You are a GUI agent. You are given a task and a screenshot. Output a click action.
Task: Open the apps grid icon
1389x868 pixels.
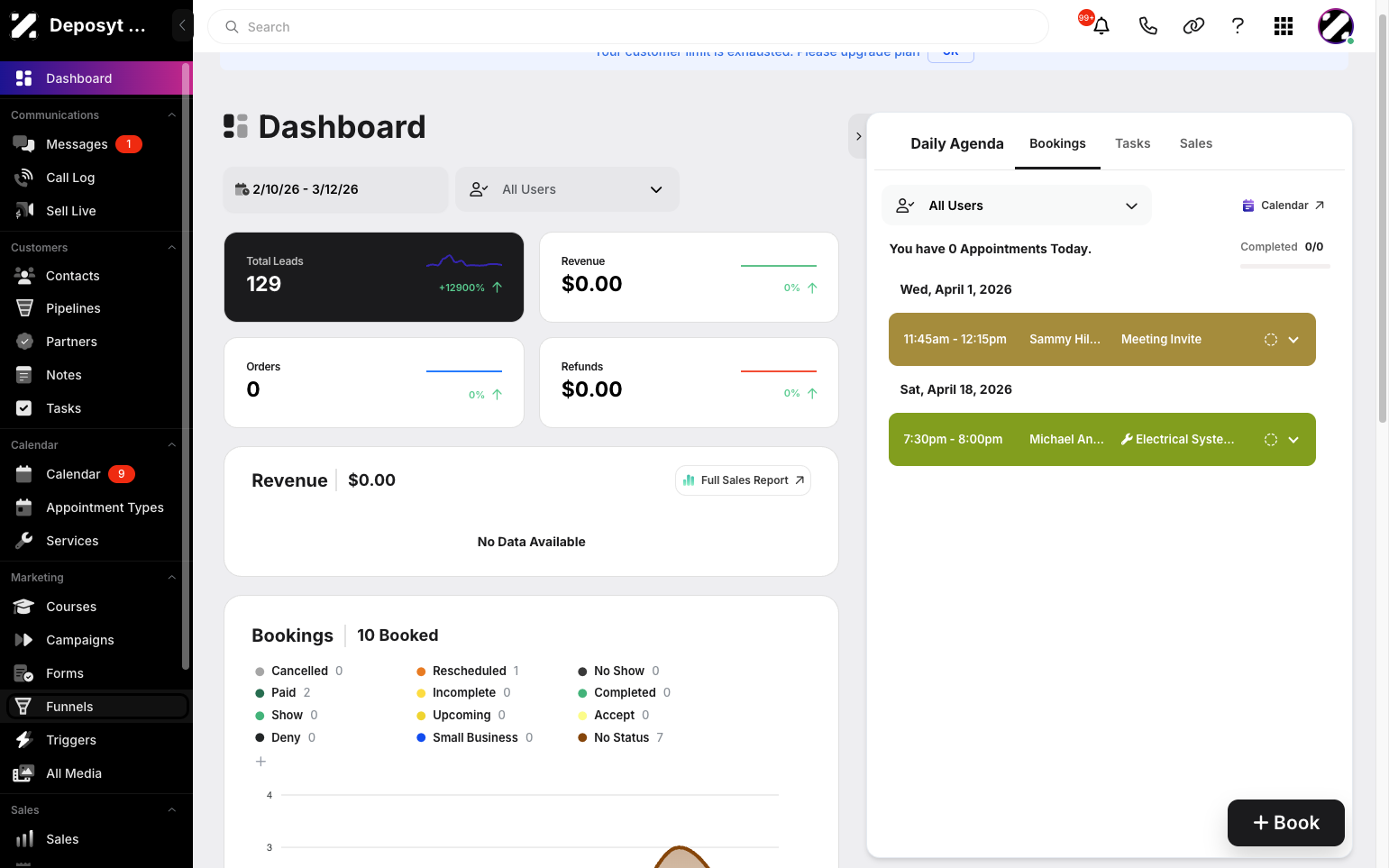click(x=1284, y=26)
